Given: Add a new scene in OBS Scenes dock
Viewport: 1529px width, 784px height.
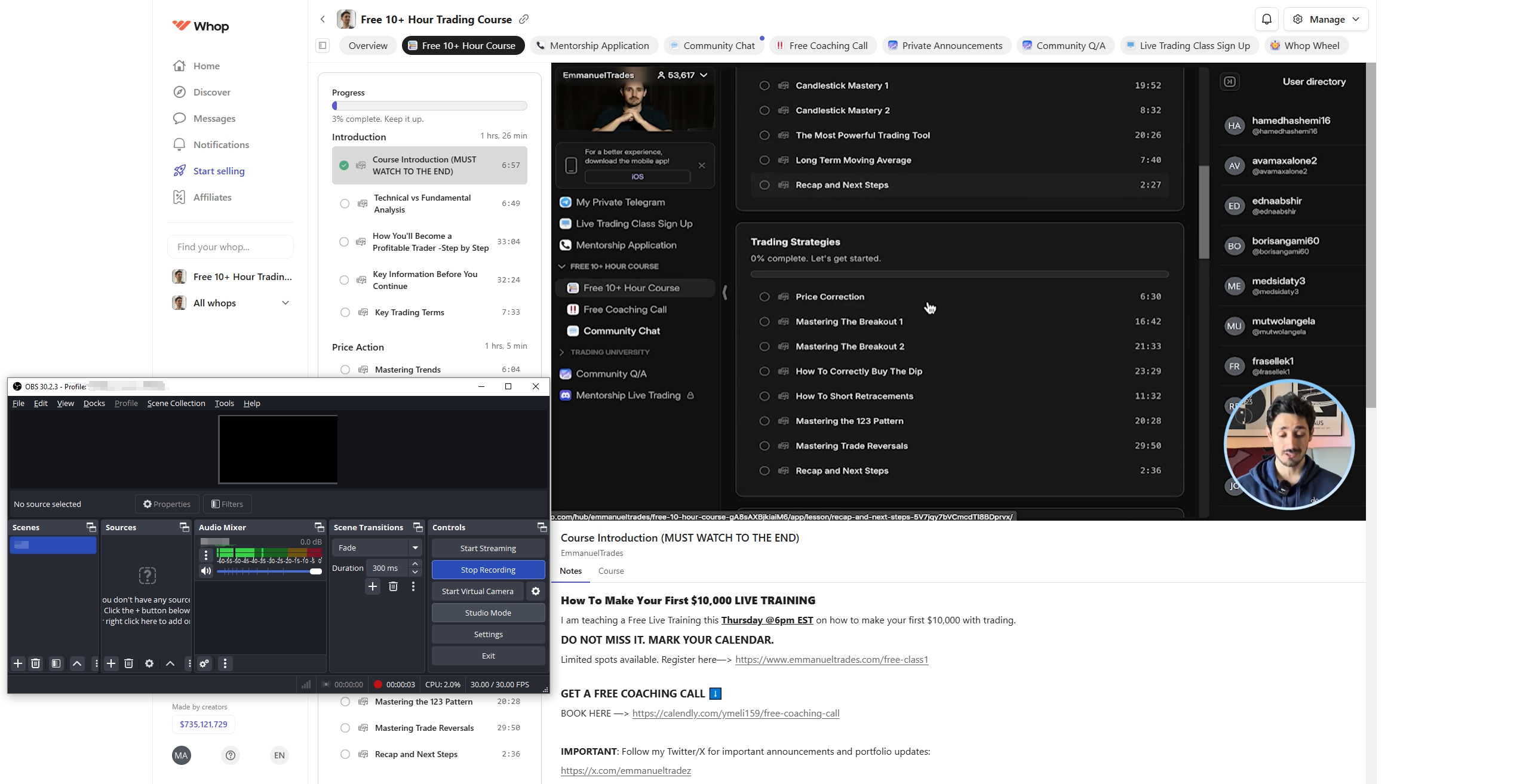Looking at the screenshot, I should tap(18, 663).
